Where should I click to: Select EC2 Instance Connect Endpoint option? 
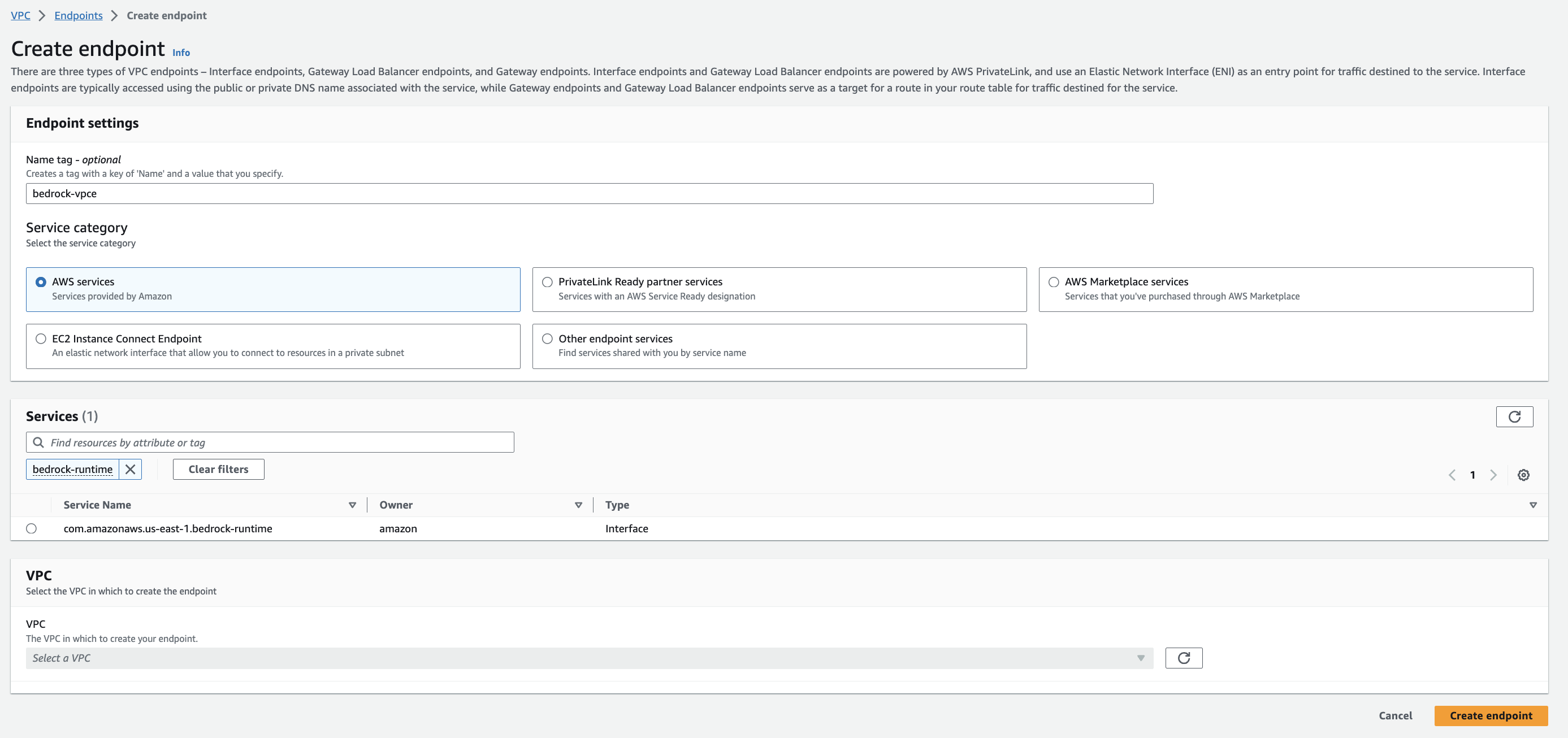tap(41, 339)
